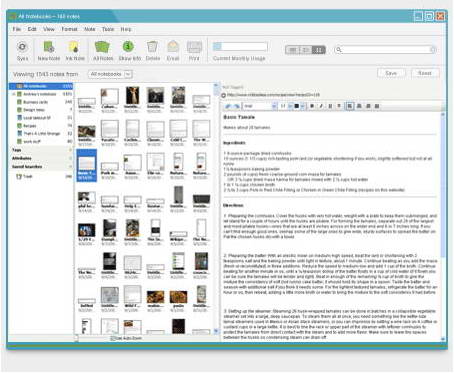
Task: Center text in note editor
Action: coord(359,106)
